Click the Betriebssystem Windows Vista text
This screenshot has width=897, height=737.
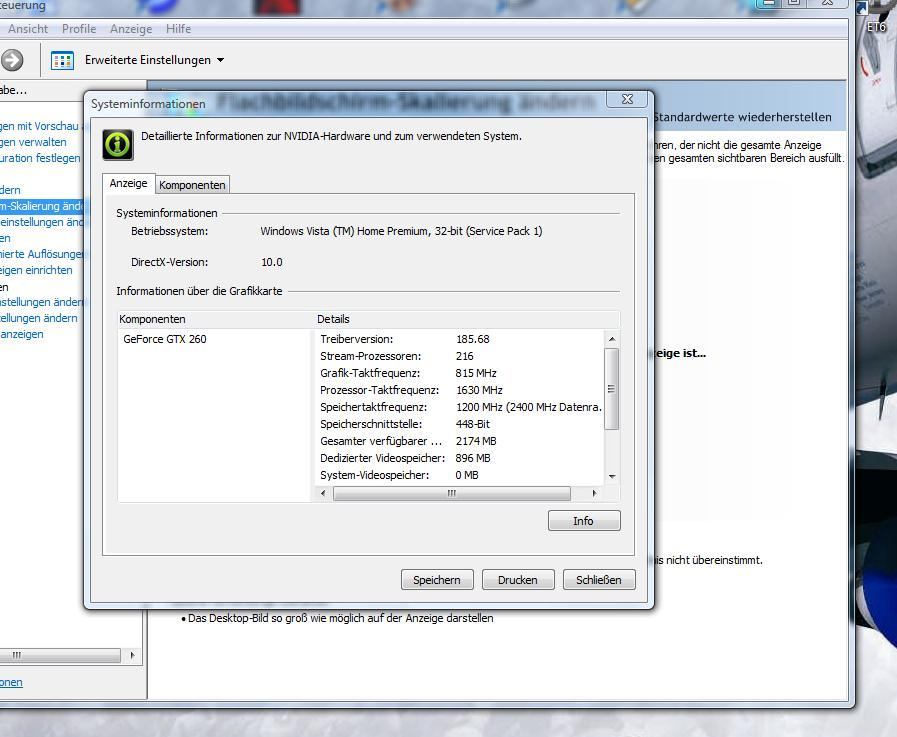[x=401, y=231]
